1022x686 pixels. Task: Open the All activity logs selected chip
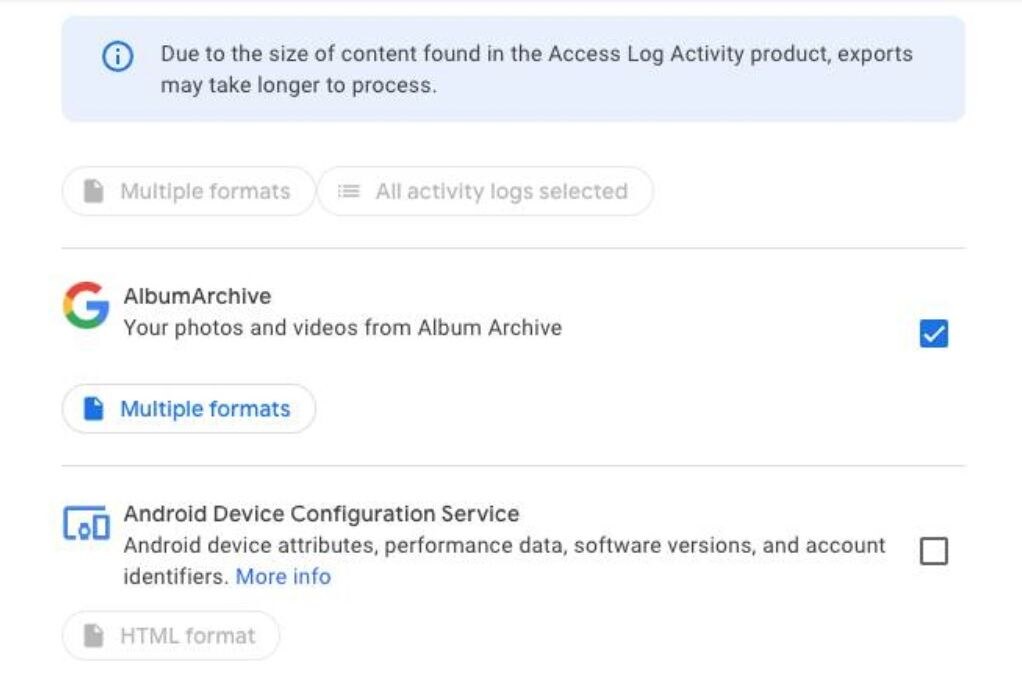coord(486,191)
